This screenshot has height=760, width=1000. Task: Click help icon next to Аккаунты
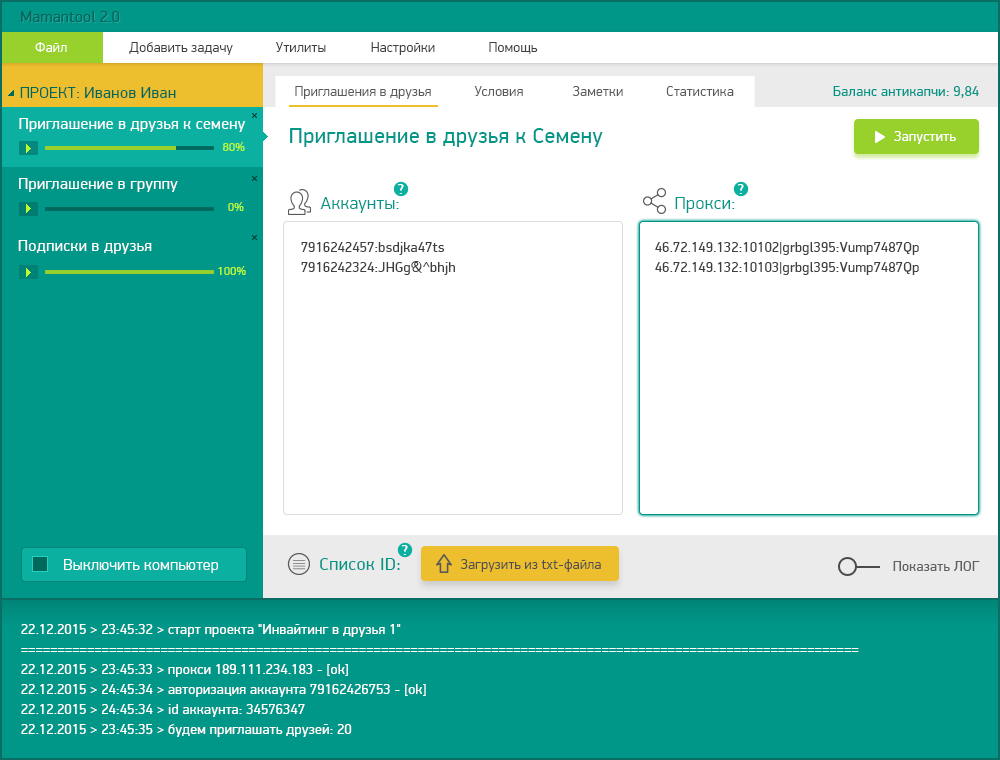pos(401,189)
